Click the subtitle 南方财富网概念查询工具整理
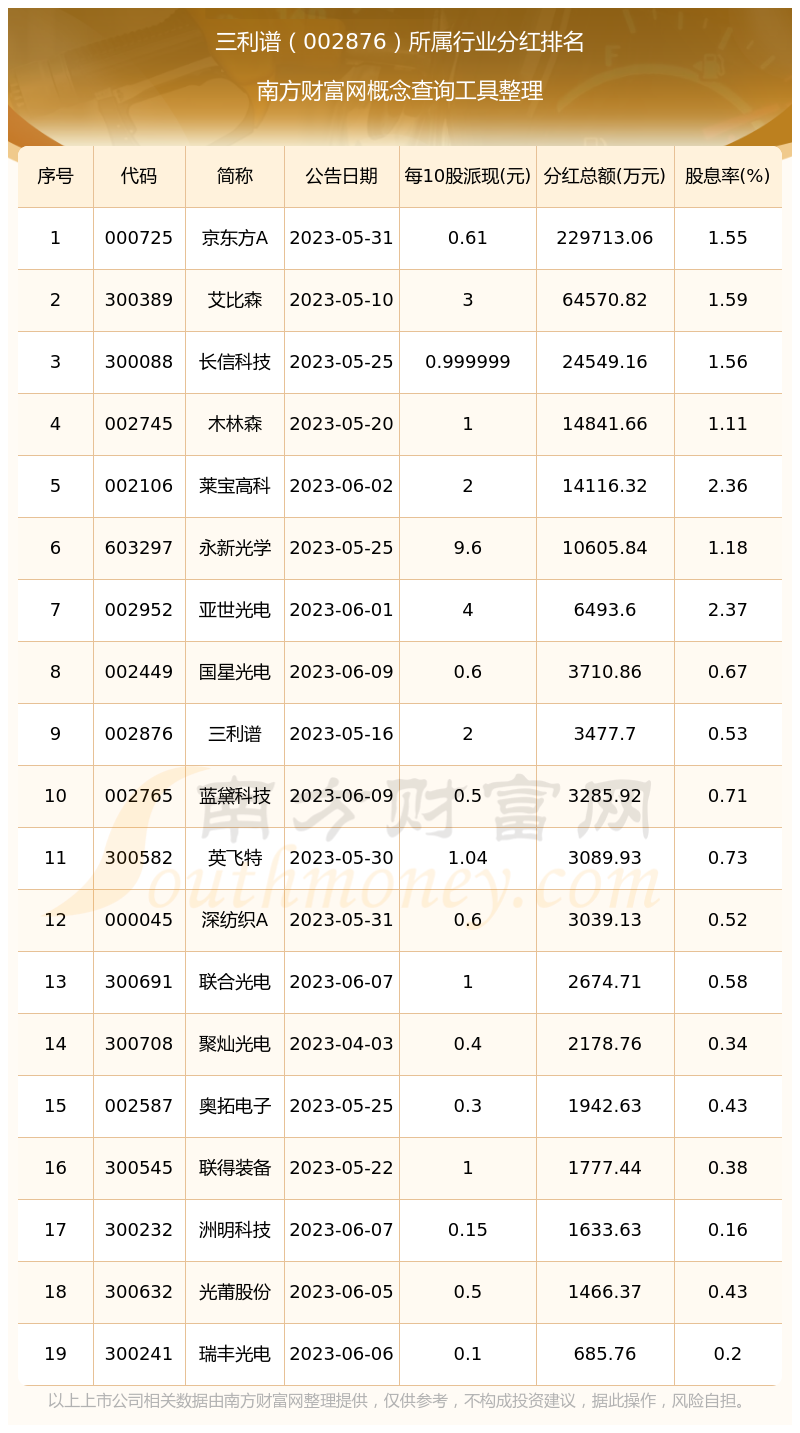Viewport: 800px width, 1433px height. [x=400, y=91]
